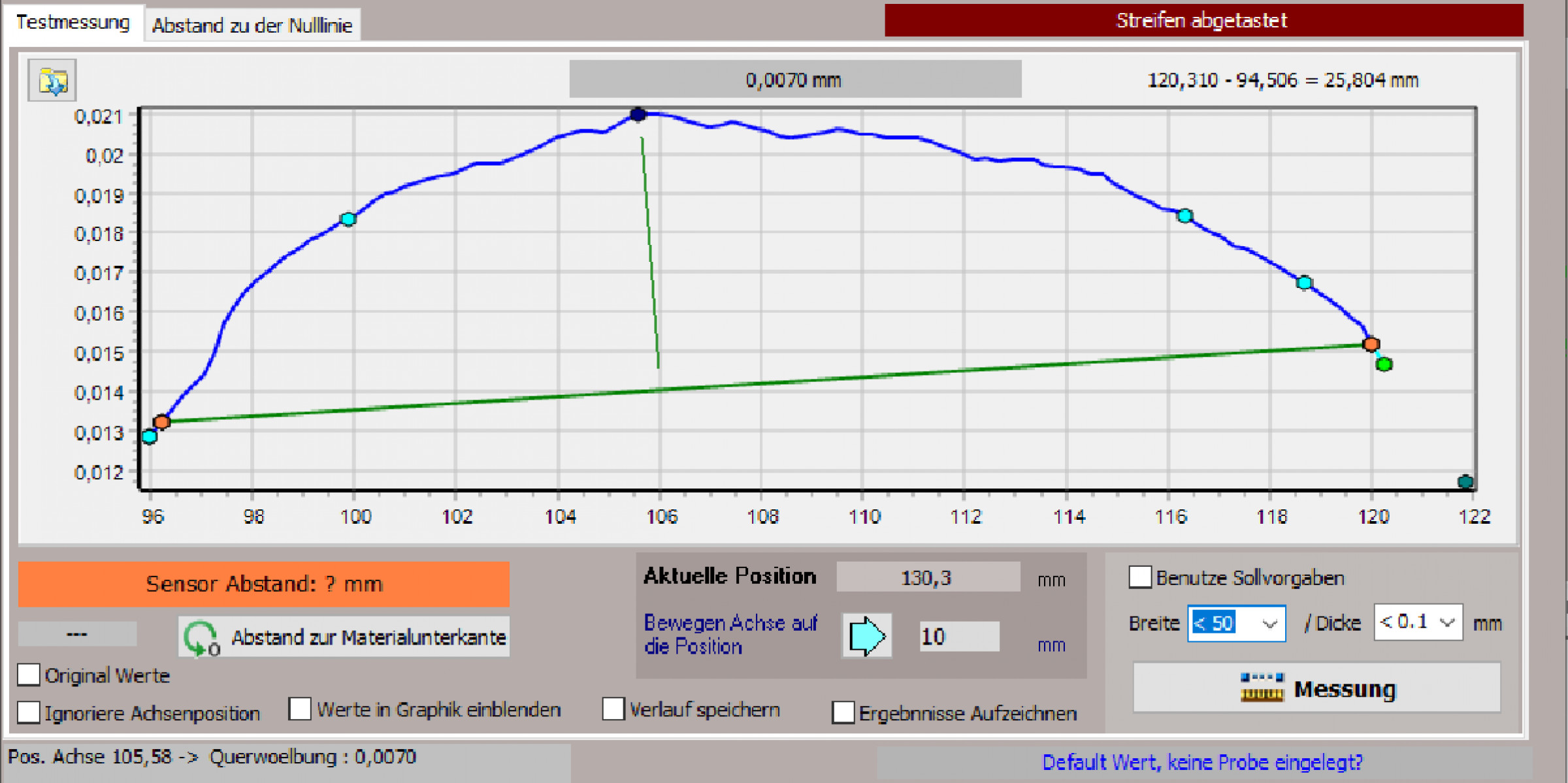Toggle Ignoriere Achsenposition checkbox
Screen dimensions: 1568x783
29,712
